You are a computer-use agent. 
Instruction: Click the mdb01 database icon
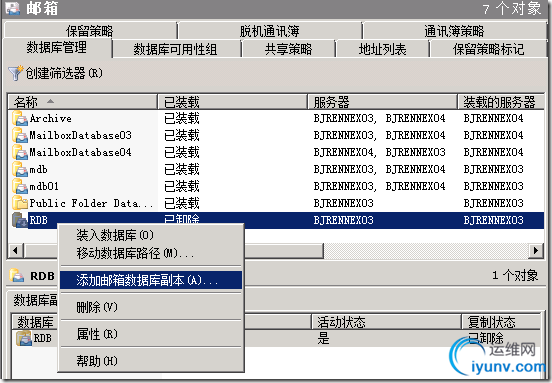pyautogui.click(x=20, y=186)
